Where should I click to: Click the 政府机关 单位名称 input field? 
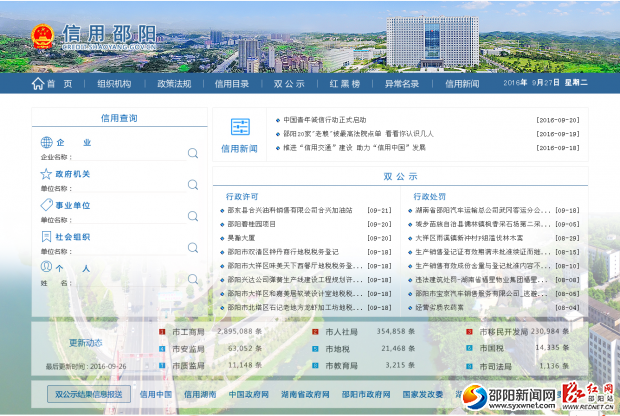[x=130, y=187]
